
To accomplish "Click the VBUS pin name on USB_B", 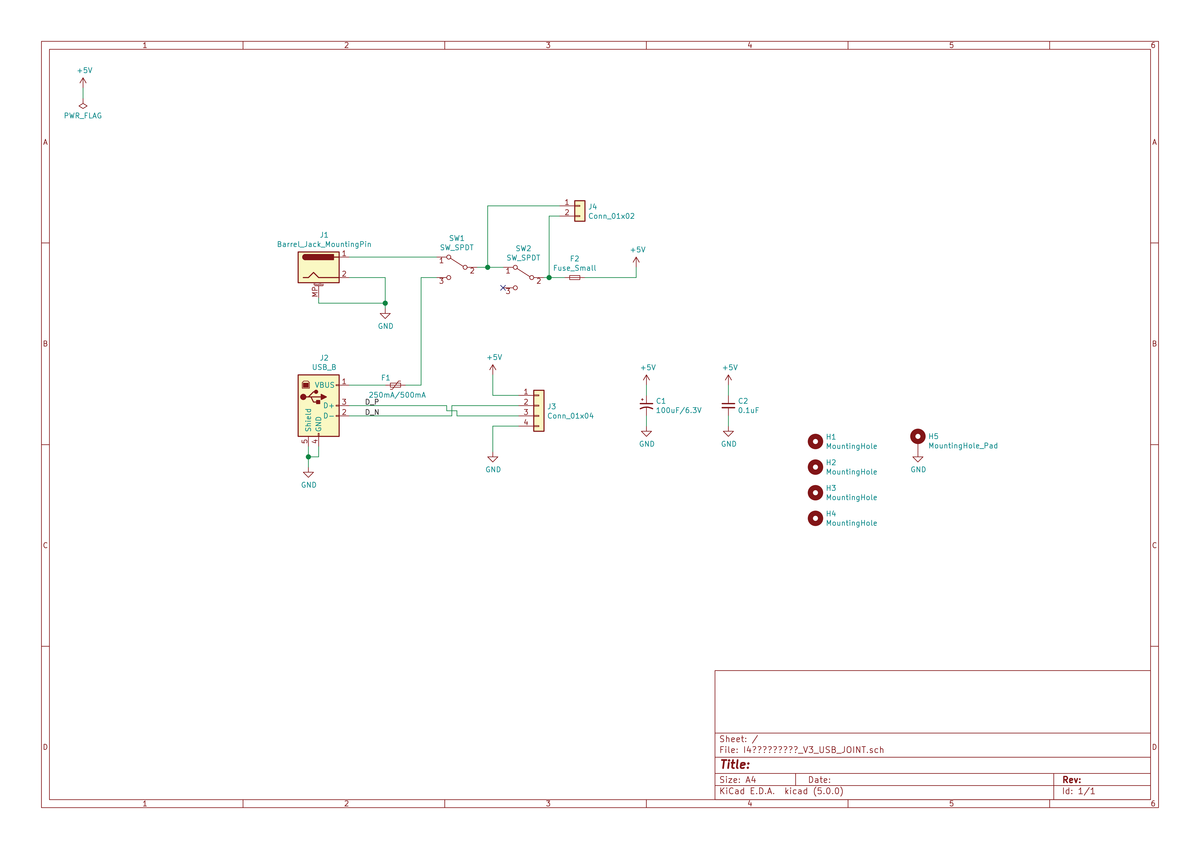I will 325,385.
